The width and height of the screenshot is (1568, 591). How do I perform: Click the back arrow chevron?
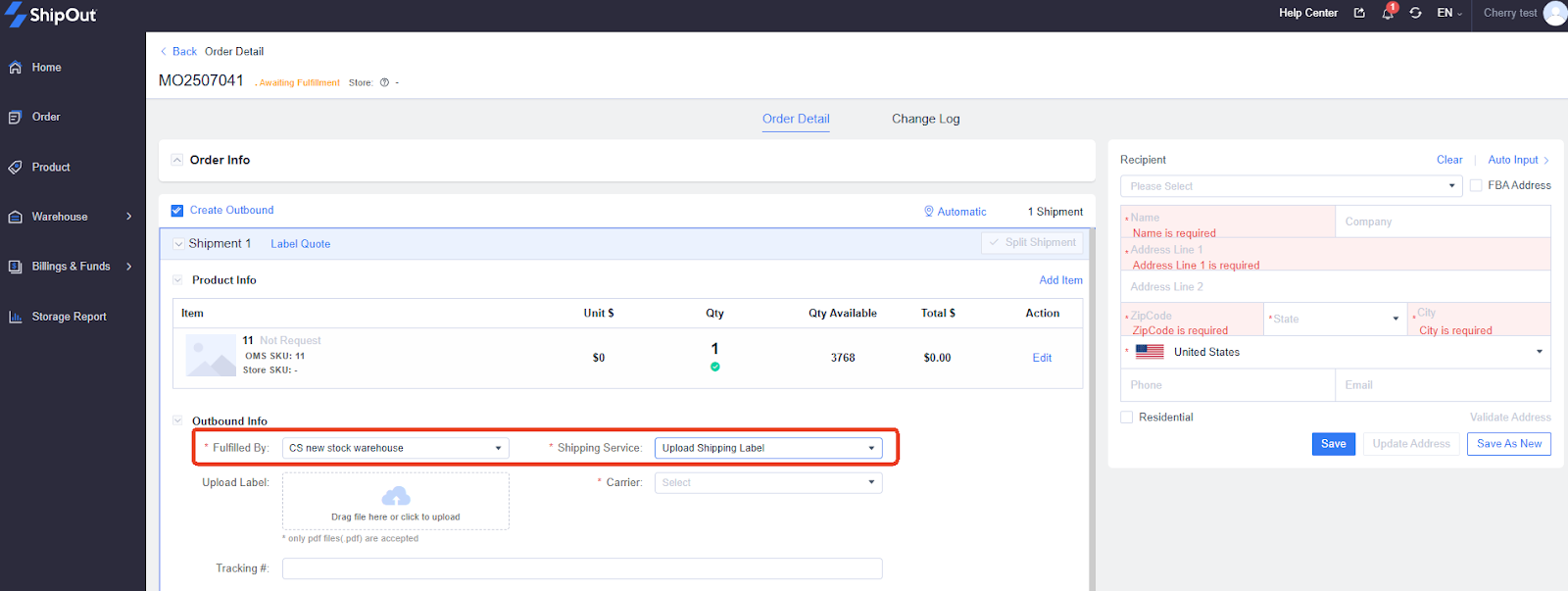coord(164,51)
